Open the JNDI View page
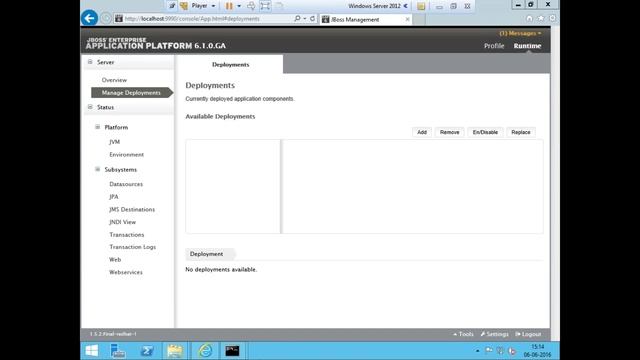Image resolution: width=640 pixels, height=360 pixels. [122, 222]
